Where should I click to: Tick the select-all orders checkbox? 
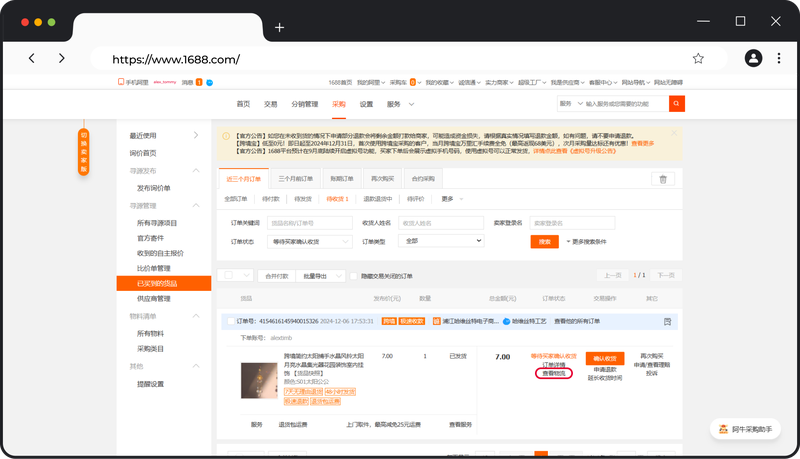(x=229, y=275)
